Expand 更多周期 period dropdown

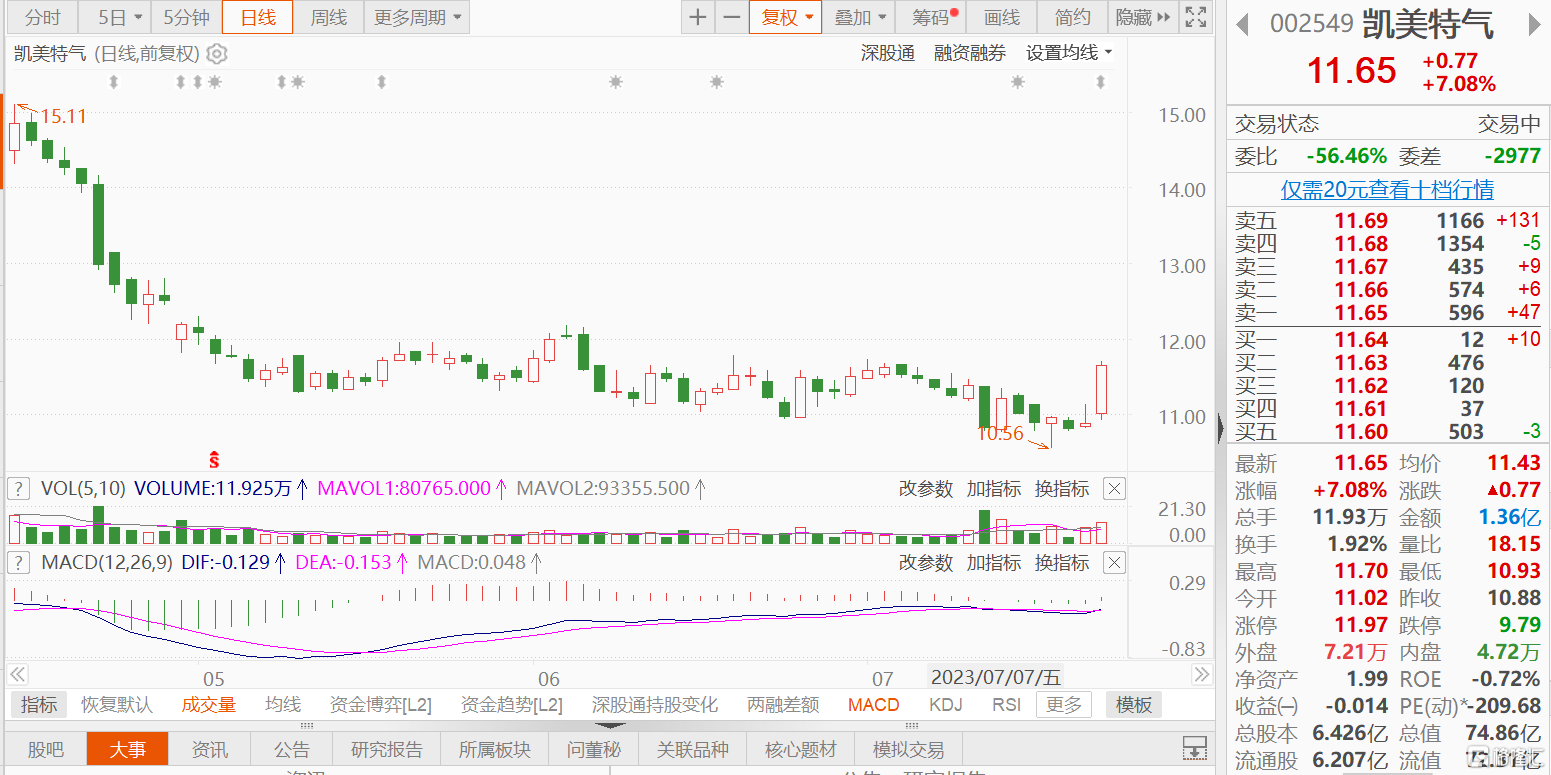point(418,17)
